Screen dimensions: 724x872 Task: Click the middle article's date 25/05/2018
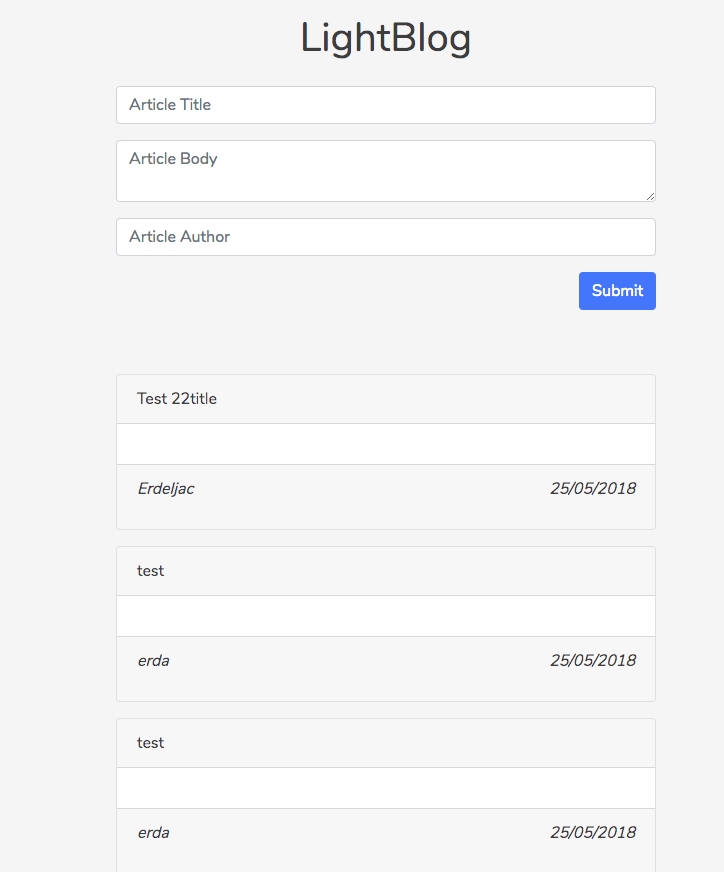(x=592, y=661)
